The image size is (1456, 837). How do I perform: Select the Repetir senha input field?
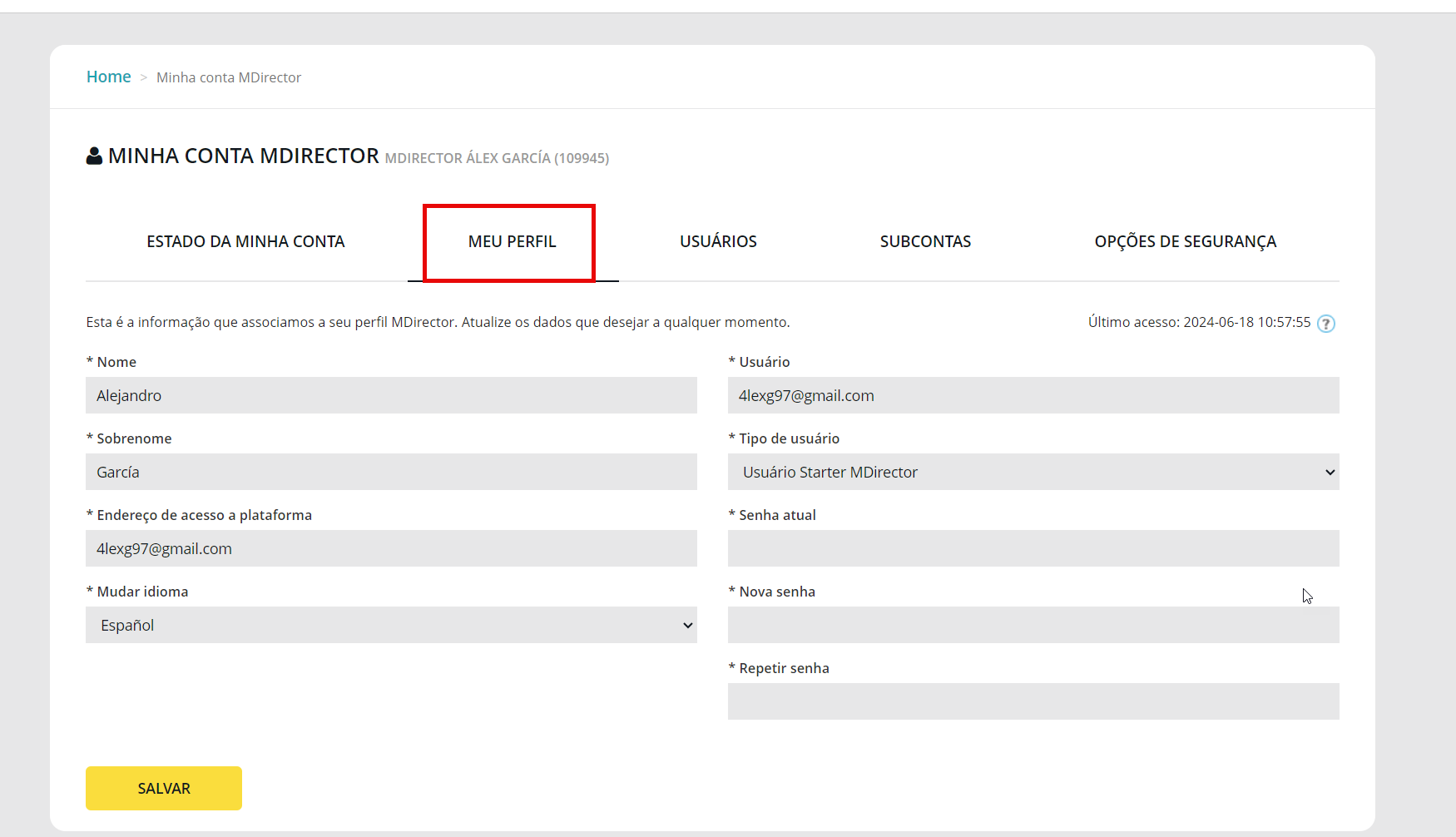(1033, 701)
